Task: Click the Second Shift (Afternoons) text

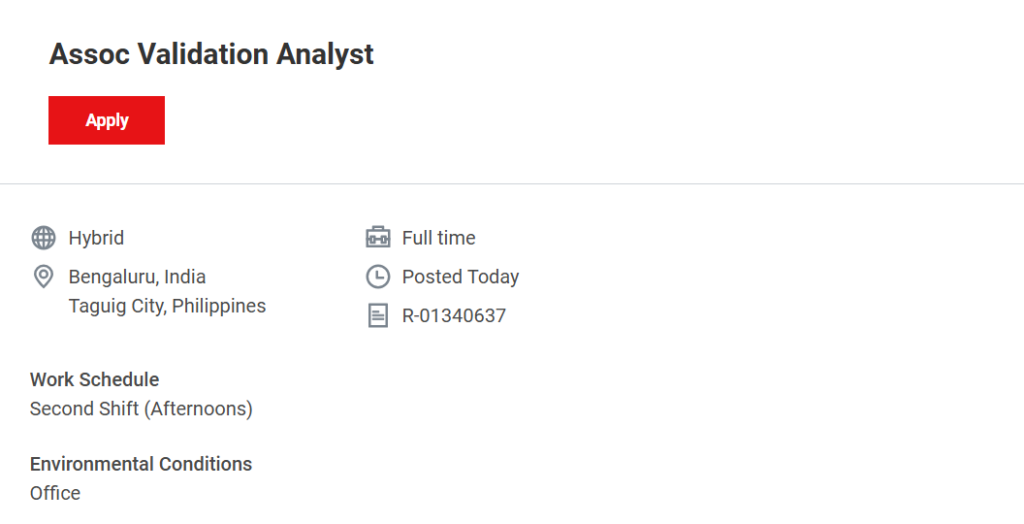Action: click(x=141, y=409)
